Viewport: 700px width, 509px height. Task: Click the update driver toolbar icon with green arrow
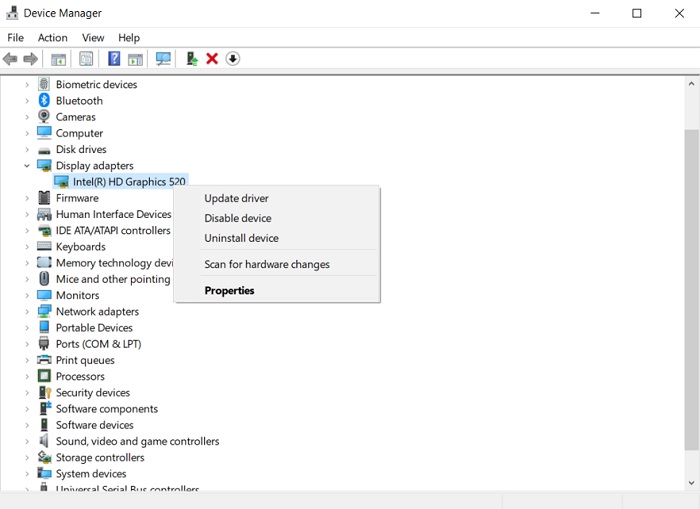pyautogui.click(x=191, y=59)
